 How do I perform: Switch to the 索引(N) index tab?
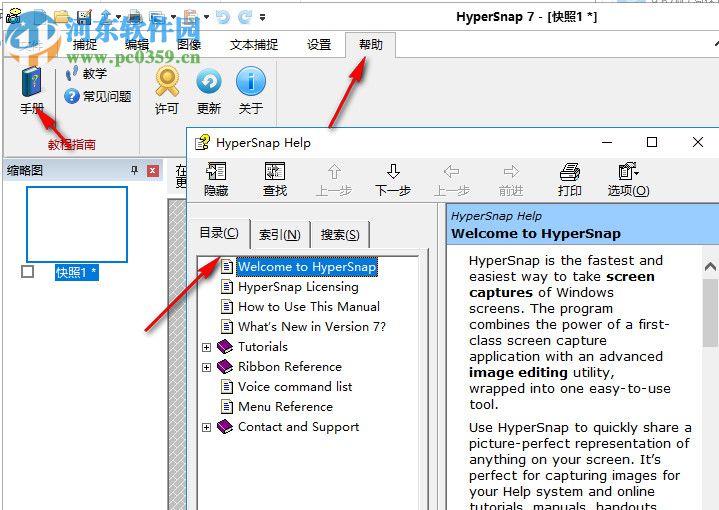[280, 235]
